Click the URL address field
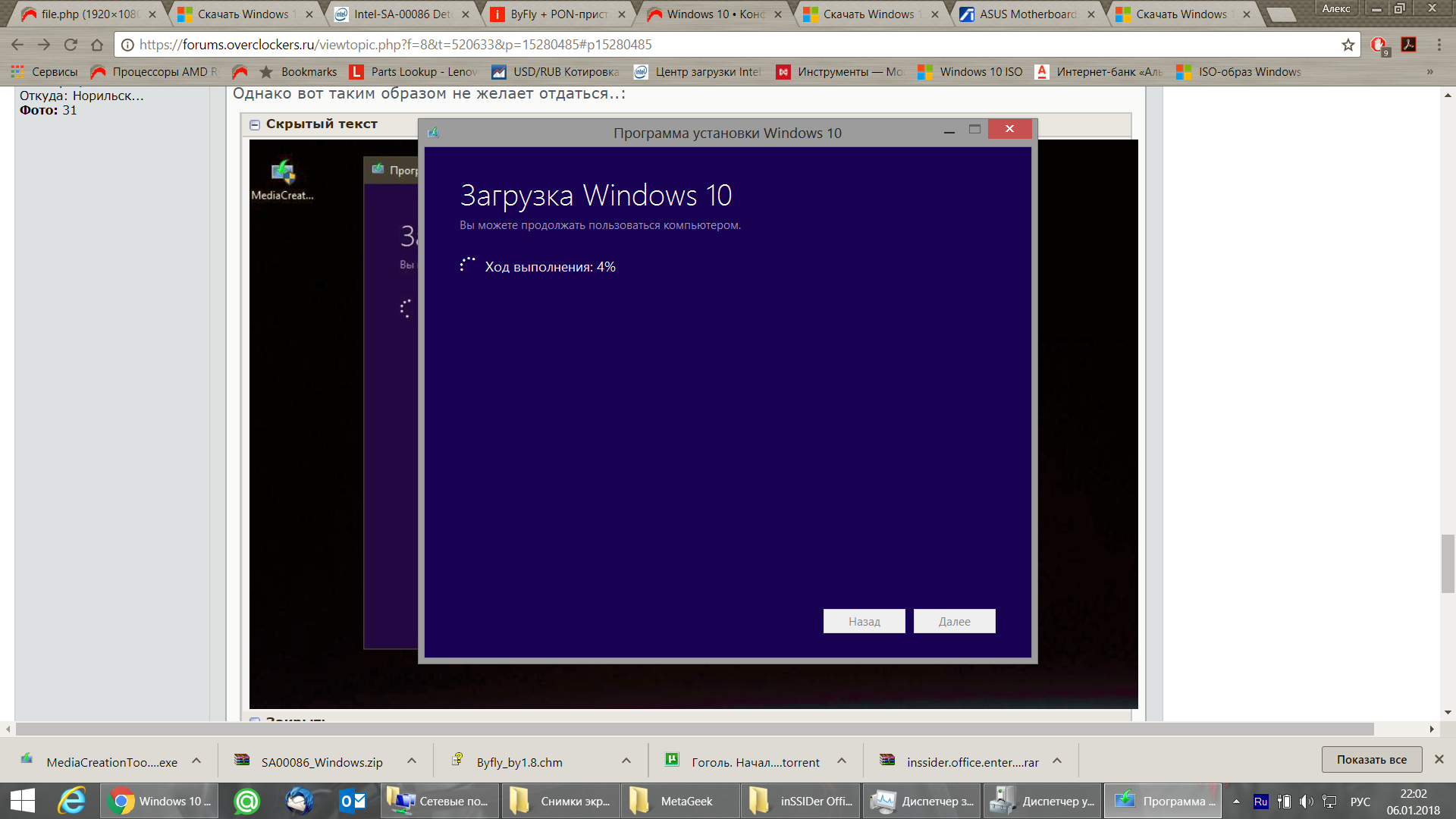The width and height of the screenshot is (1456, 819). [x=728, y=45]
